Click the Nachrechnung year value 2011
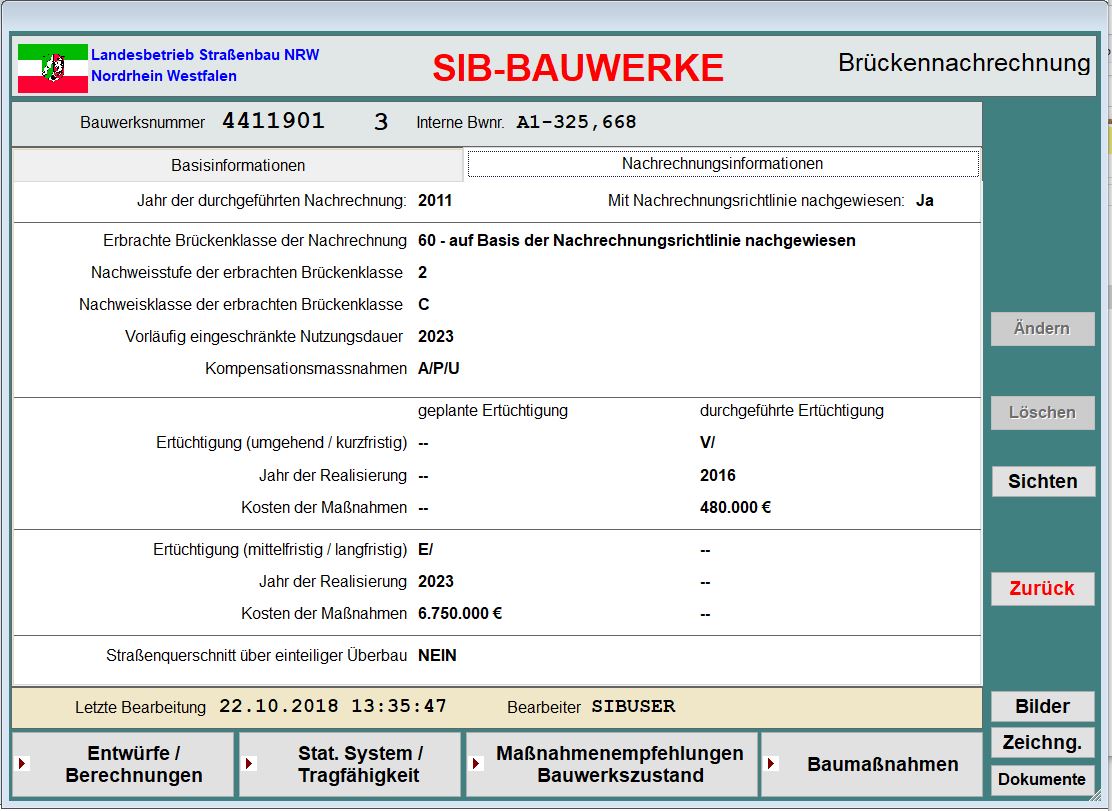This screenshot has width=1112, height=811. tap(435, 201)
